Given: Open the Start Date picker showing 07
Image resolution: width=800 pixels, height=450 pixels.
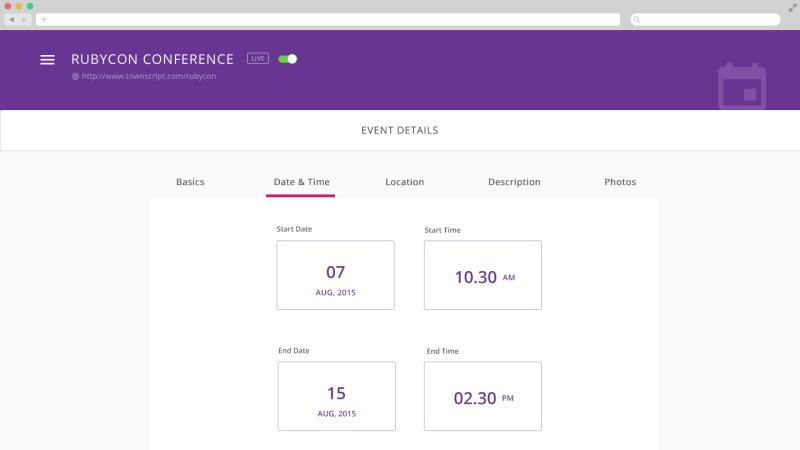Looking at the screenshot, I should tap(336, 275).
